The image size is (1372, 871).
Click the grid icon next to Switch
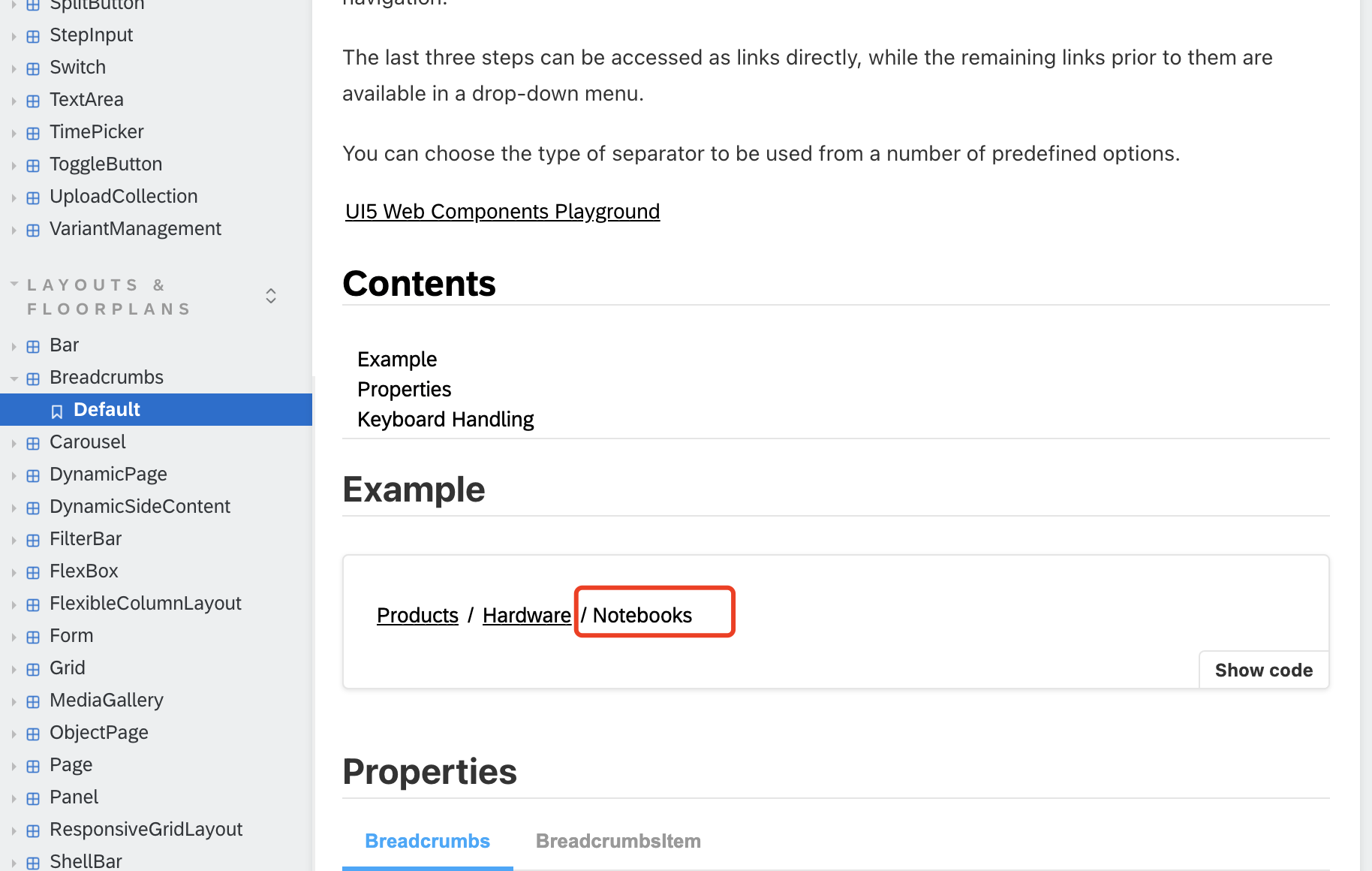[x=32, y=68]
